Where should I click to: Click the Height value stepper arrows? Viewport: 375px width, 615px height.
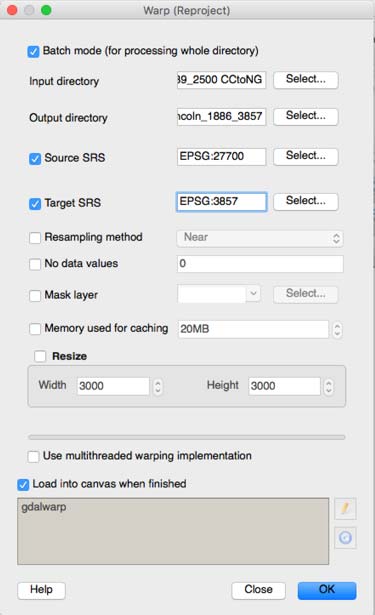click(329, 387)
